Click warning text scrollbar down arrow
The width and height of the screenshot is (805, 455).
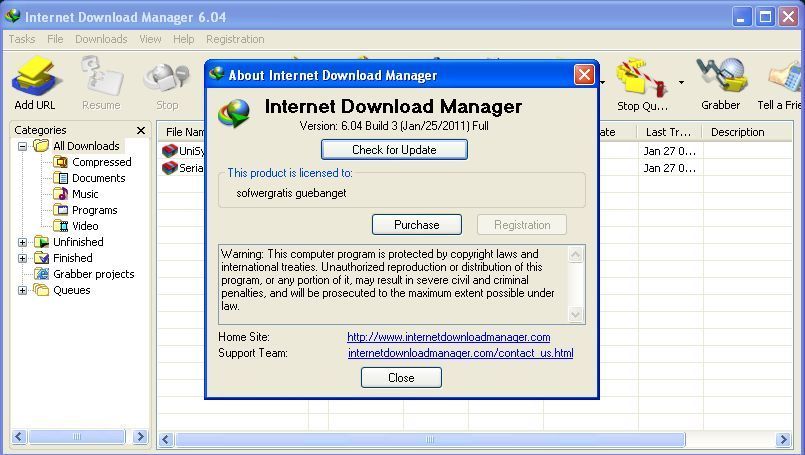576,314
